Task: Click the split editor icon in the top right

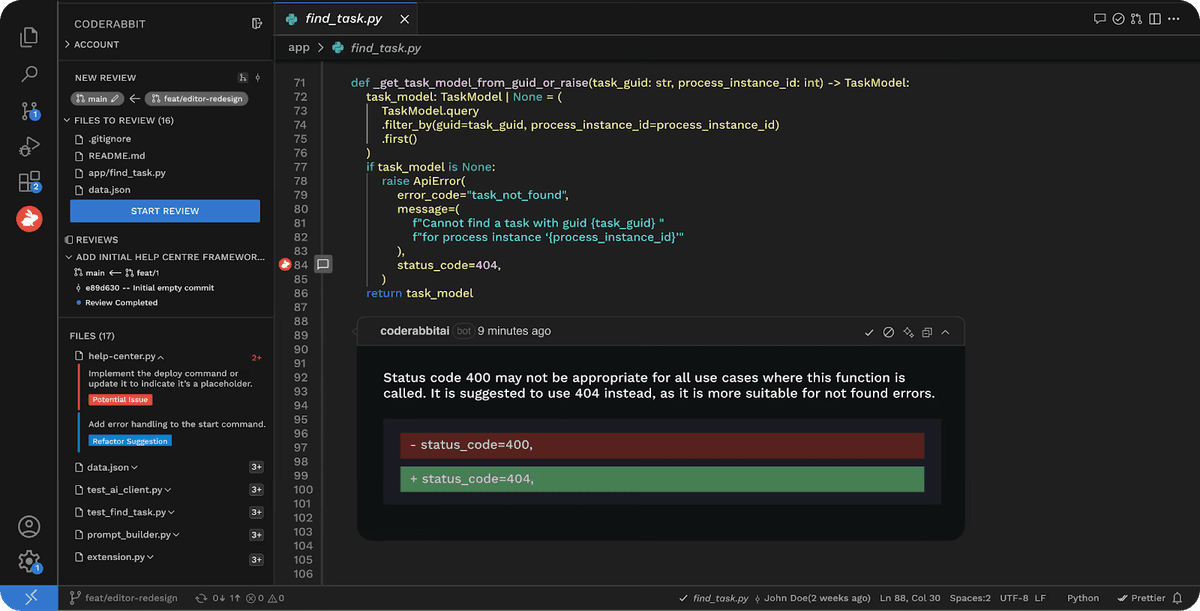Action: tap(1158, 19)
